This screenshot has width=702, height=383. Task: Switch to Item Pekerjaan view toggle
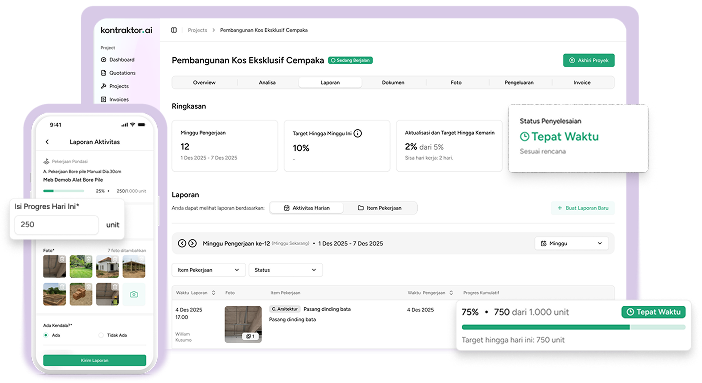tap(380, 208)
